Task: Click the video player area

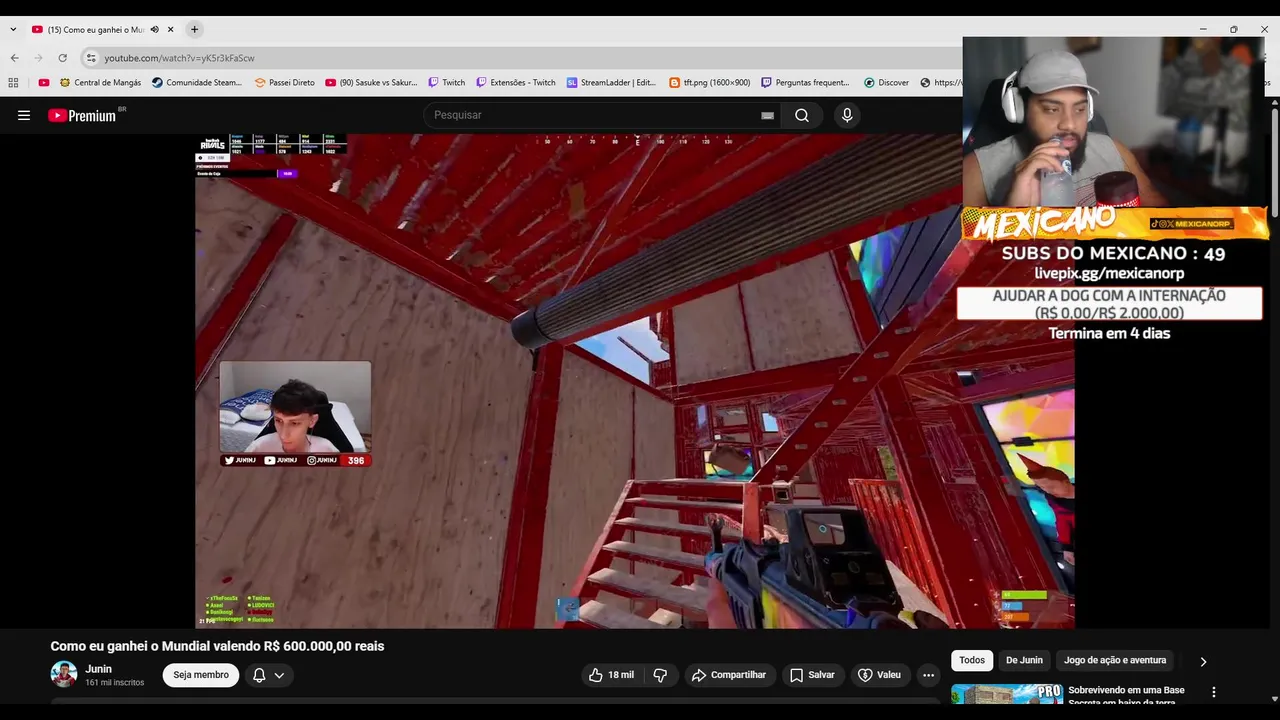Action: pyautogui.click(x=635, y=381)
